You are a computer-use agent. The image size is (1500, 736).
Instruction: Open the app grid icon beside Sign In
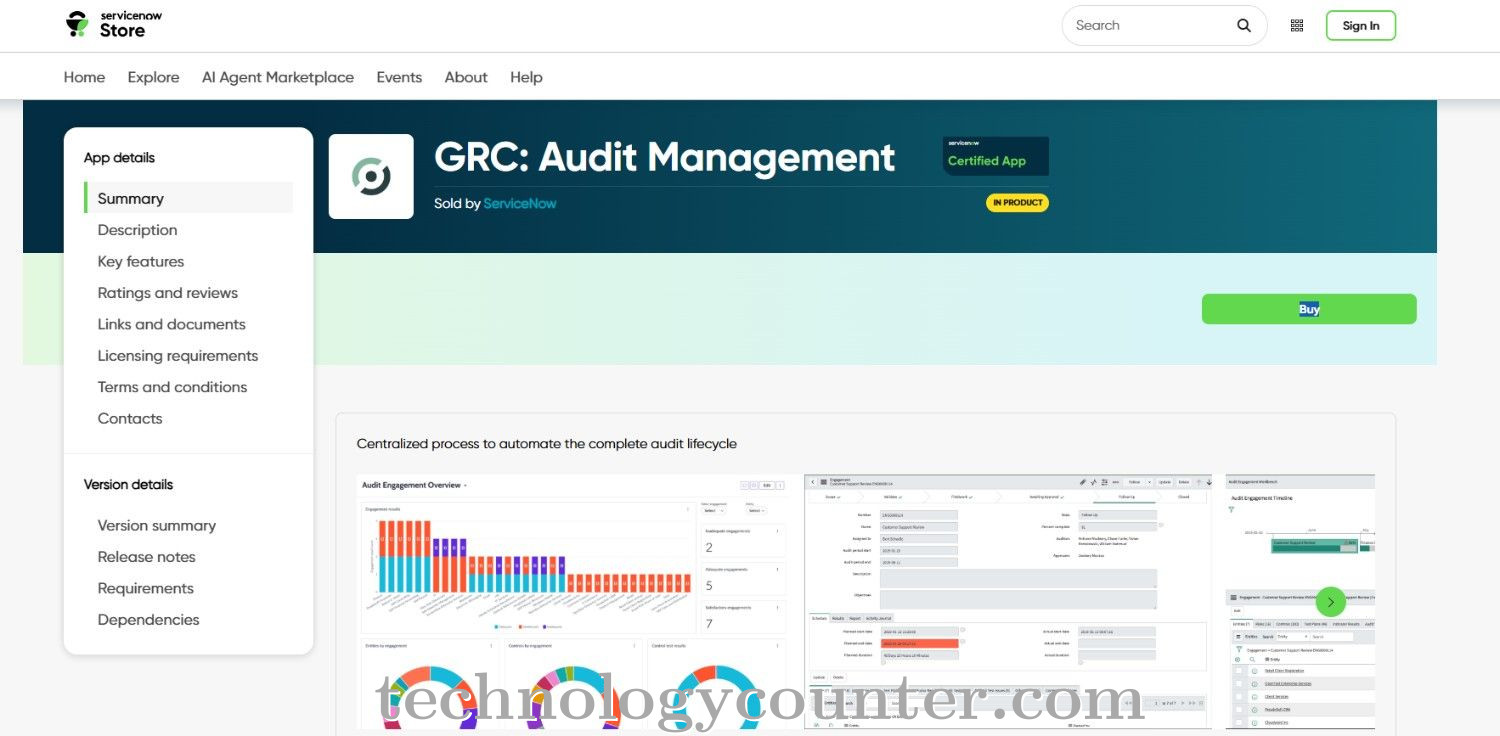[x=1296, y=25]
